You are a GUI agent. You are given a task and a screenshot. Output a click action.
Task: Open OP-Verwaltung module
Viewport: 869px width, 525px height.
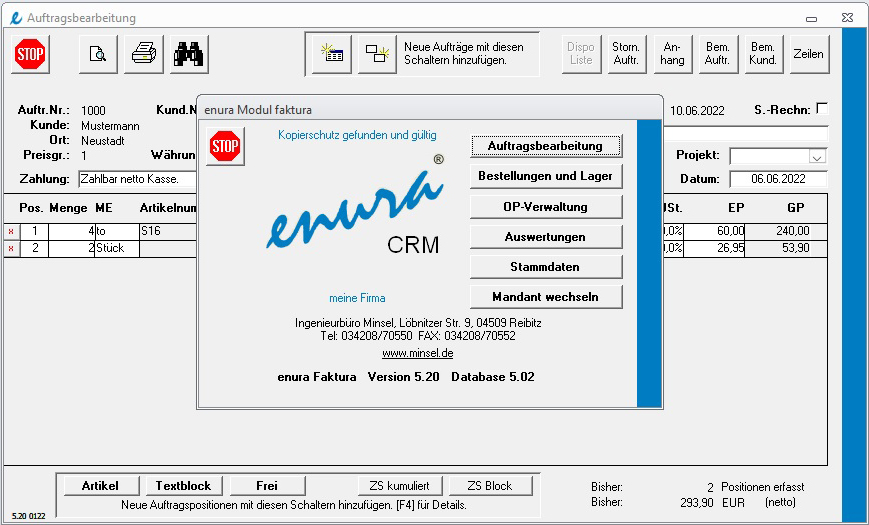click(546, 207)
